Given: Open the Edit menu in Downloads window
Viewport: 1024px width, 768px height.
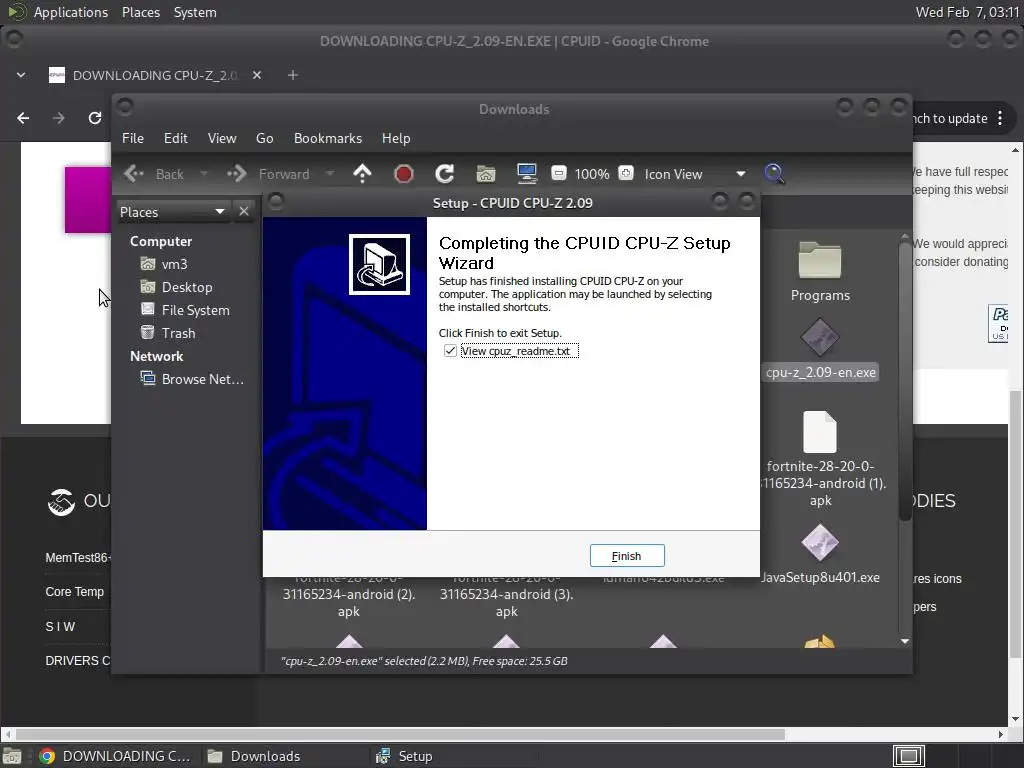Looking at the screenshot, I should (176, 138).
